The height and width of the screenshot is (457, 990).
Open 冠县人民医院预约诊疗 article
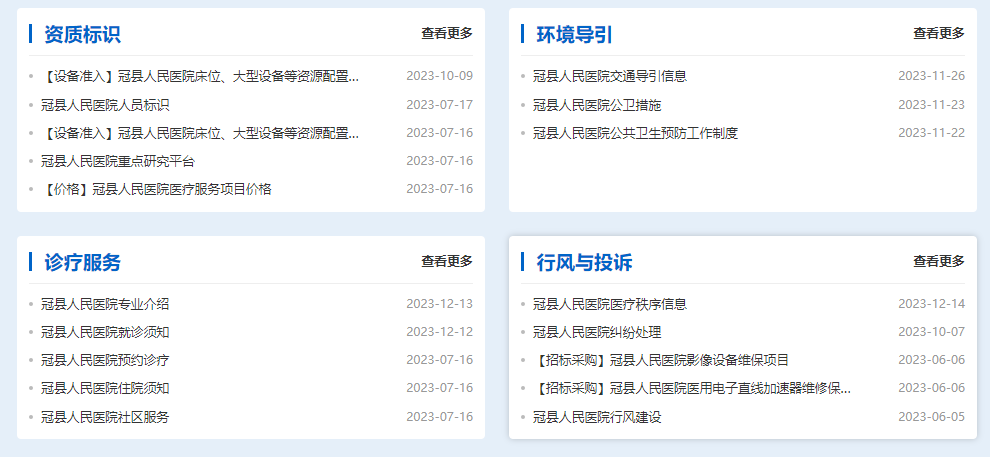105,360
